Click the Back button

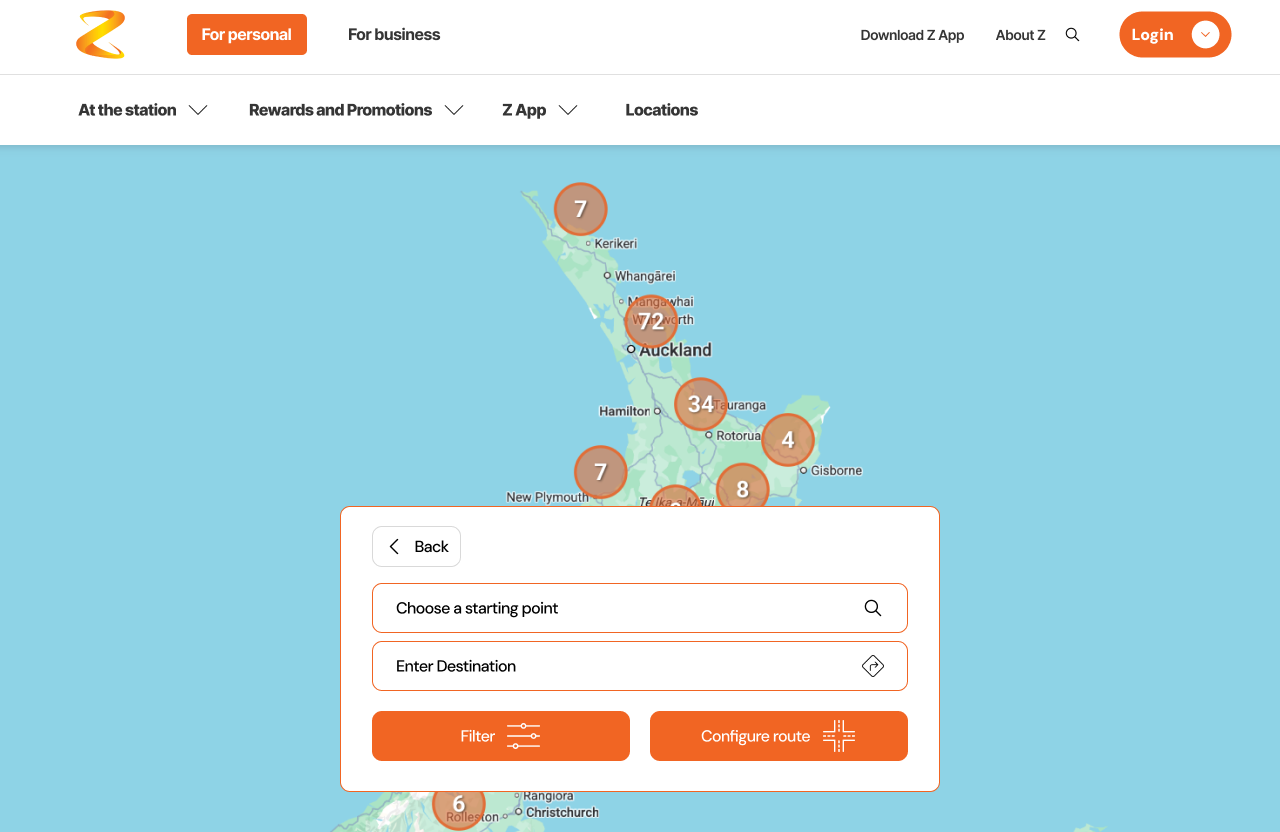[416, 547]
